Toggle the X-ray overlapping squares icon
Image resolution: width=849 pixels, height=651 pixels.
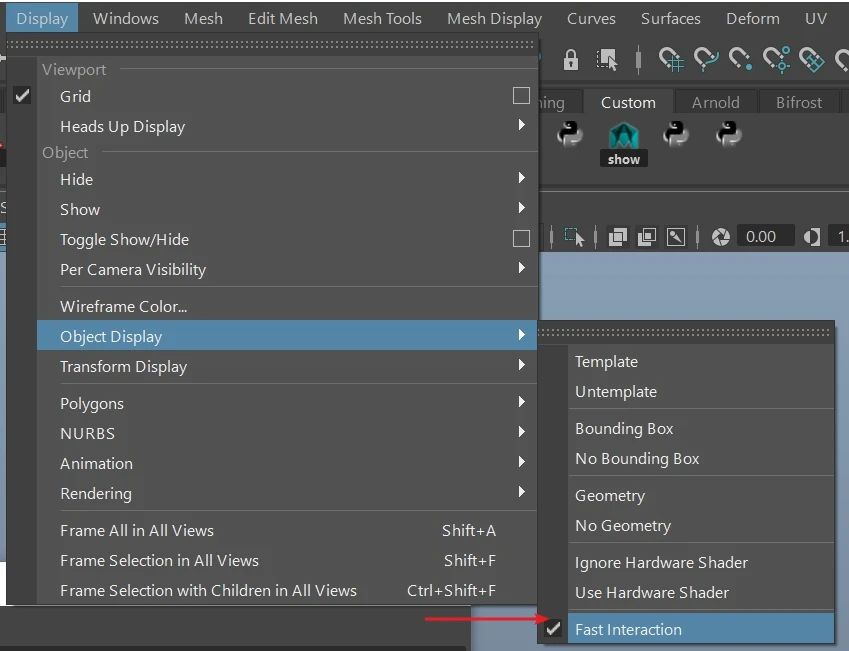[x=618, y=237]
